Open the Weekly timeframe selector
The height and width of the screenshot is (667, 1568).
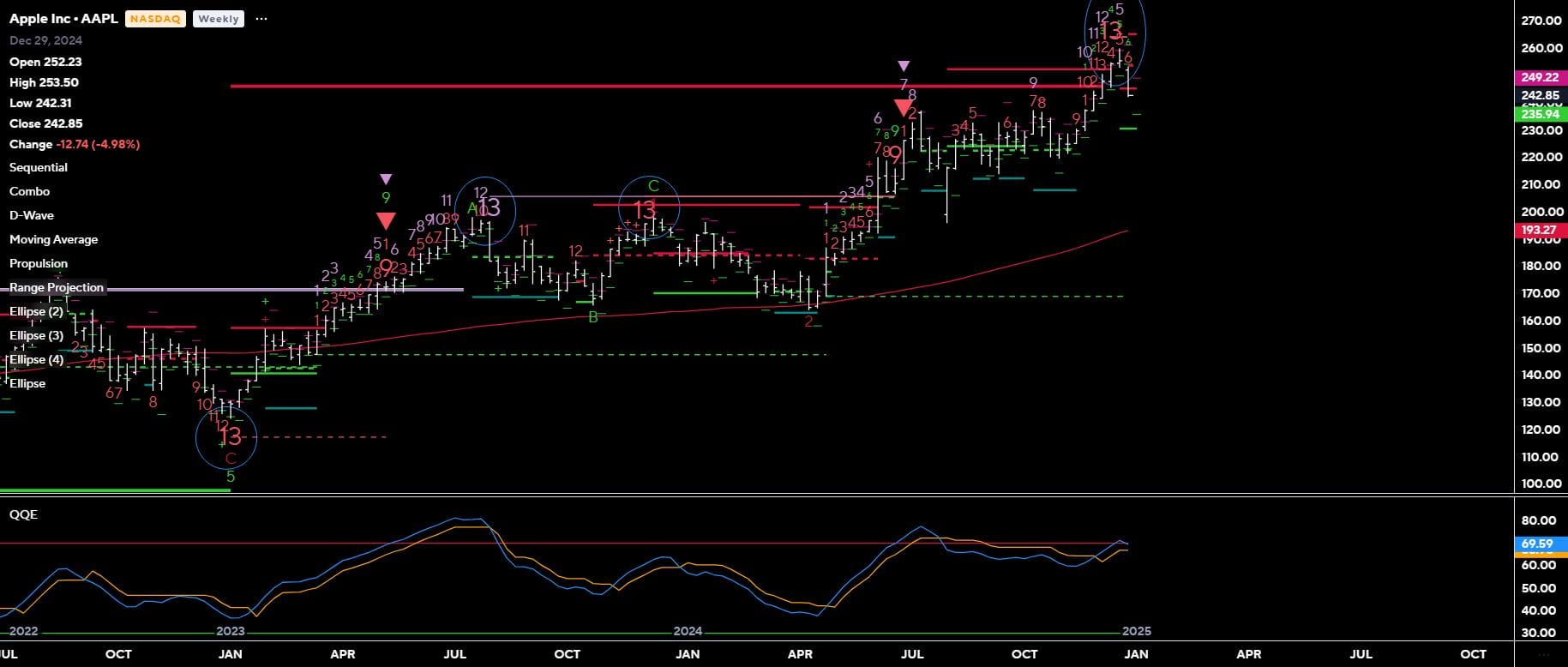[218, 19]
